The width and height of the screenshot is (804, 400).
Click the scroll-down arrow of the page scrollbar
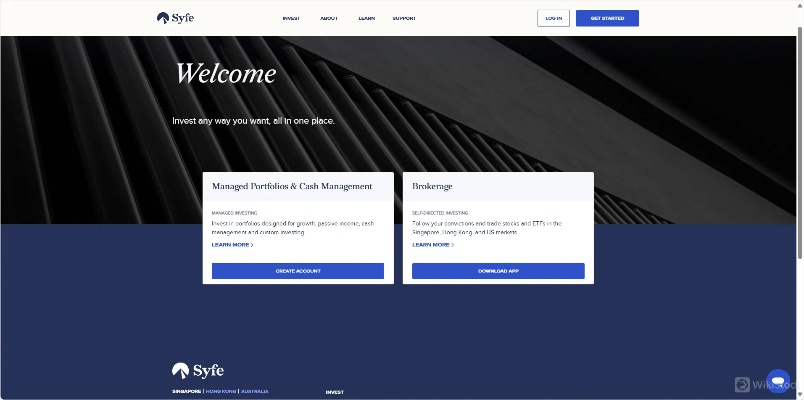click(799, 395)
